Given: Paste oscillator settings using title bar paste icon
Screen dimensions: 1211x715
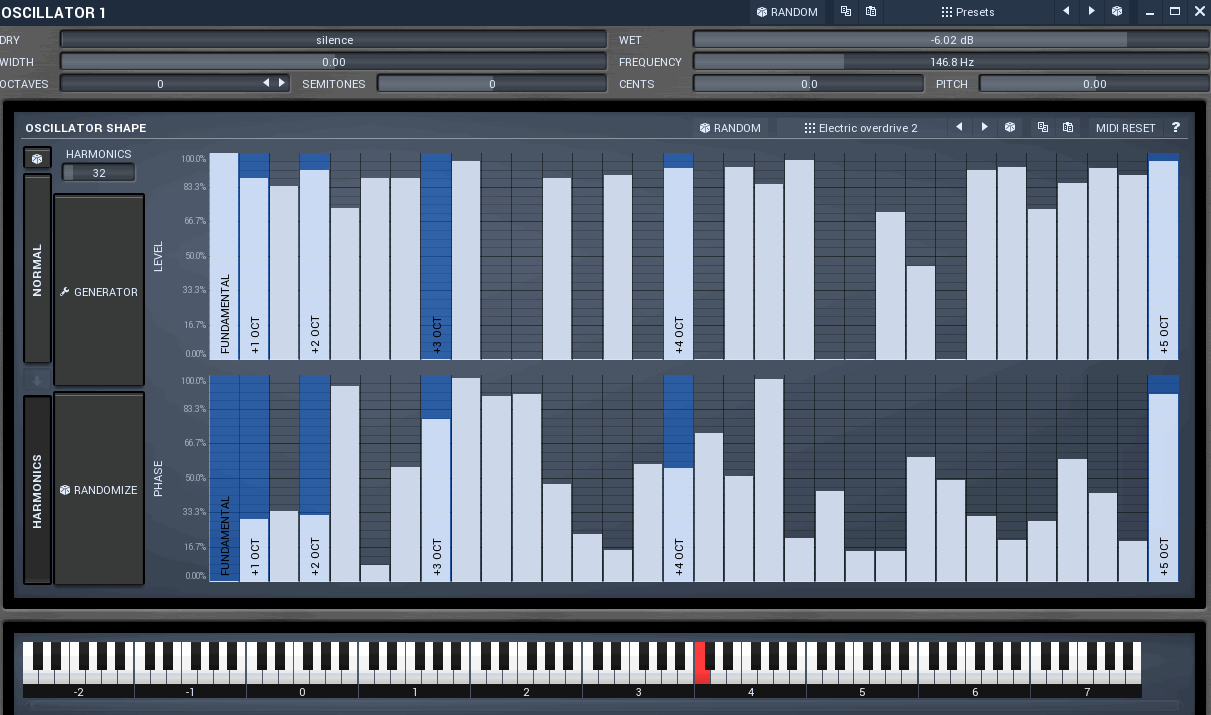Looking at the screenshot, I should click(871, 12).
